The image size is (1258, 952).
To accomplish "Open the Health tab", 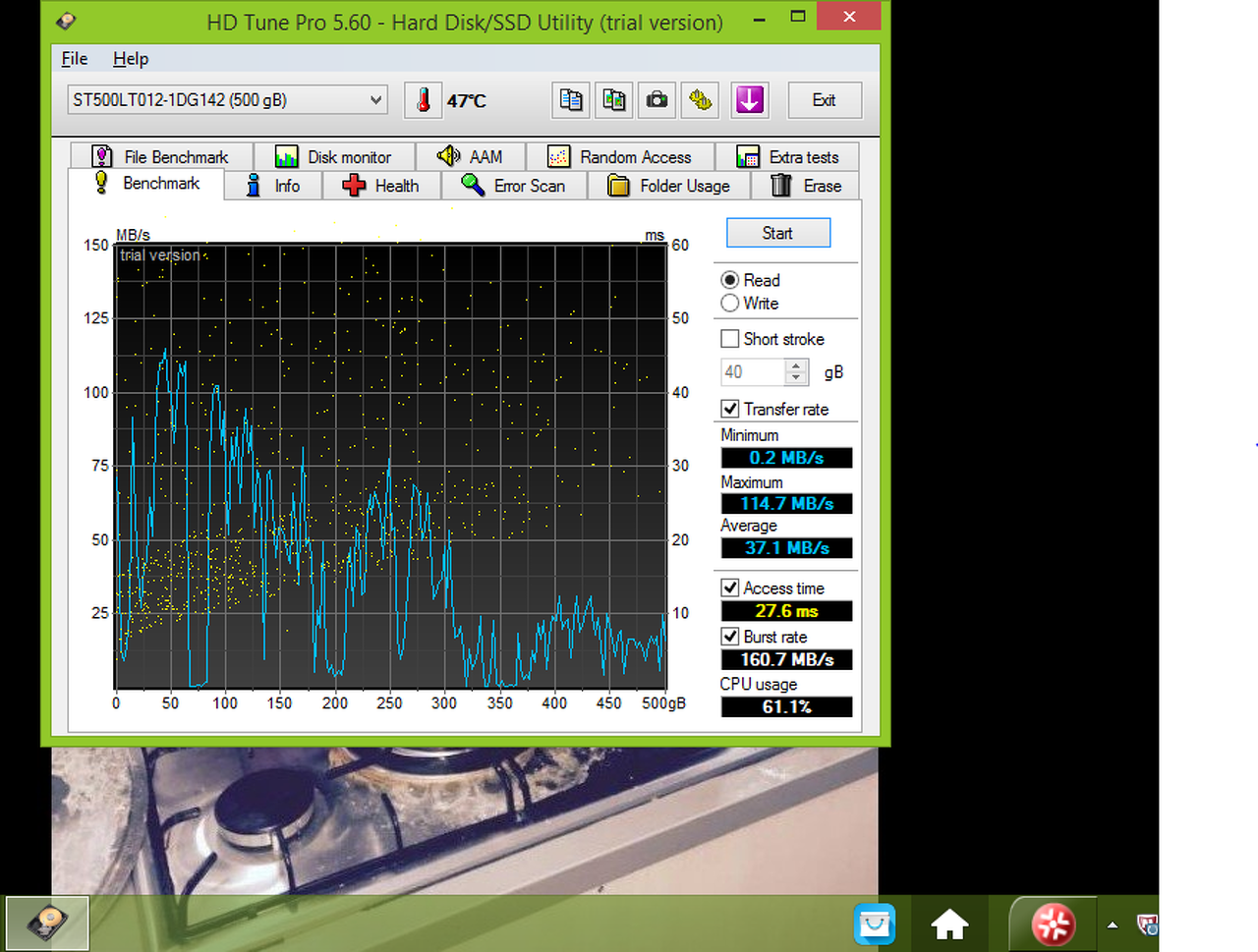I will (381, 186).
